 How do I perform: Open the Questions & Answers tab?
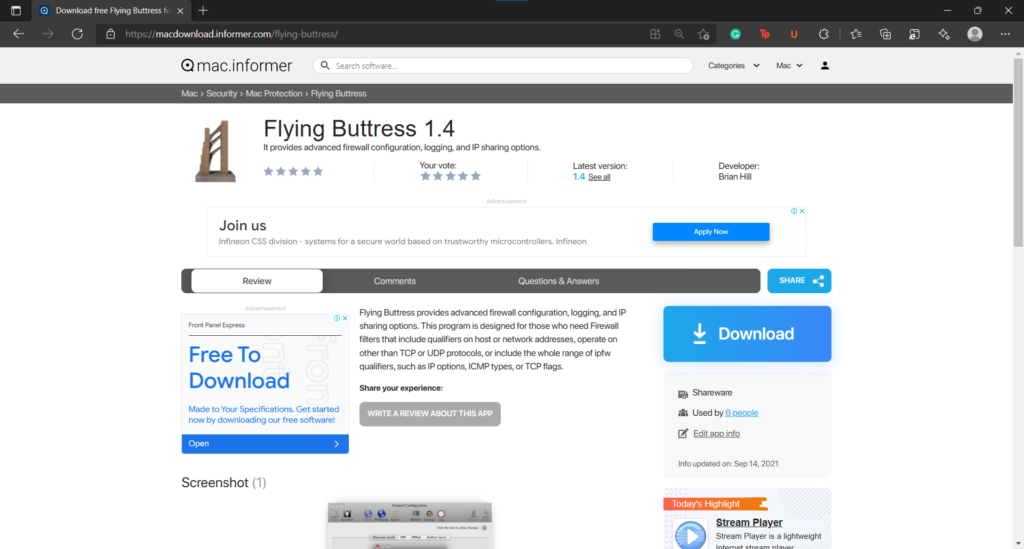point(558,281)
